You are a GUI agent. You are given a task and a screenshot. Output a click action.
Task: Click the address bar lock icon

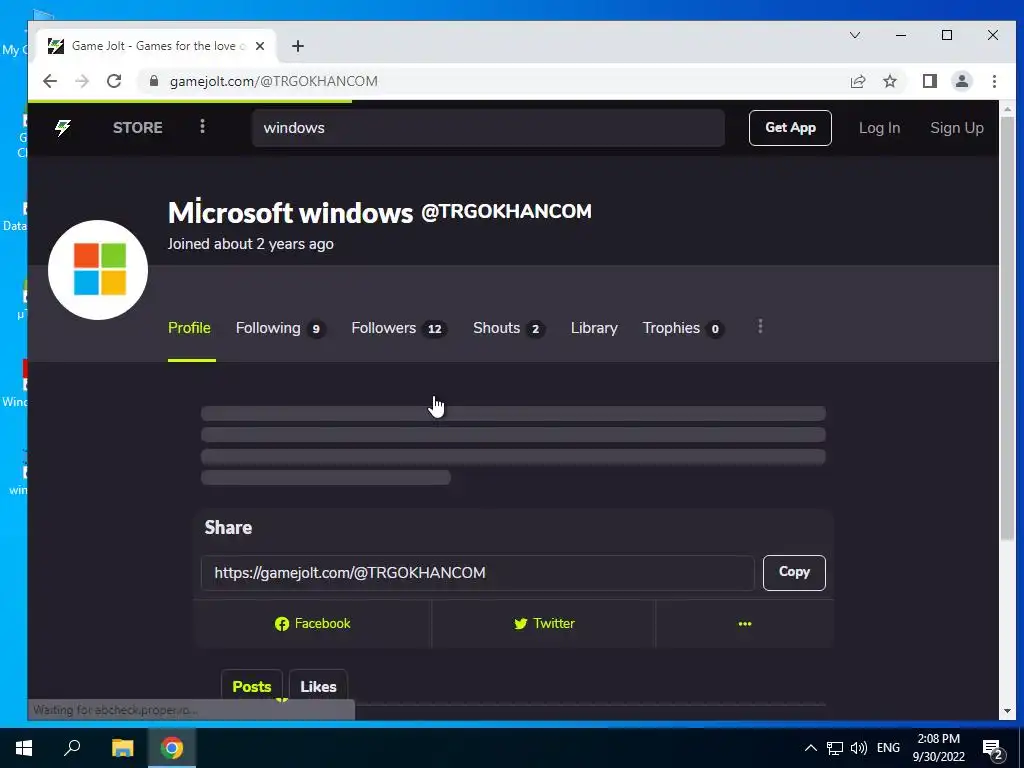(154, 81)
